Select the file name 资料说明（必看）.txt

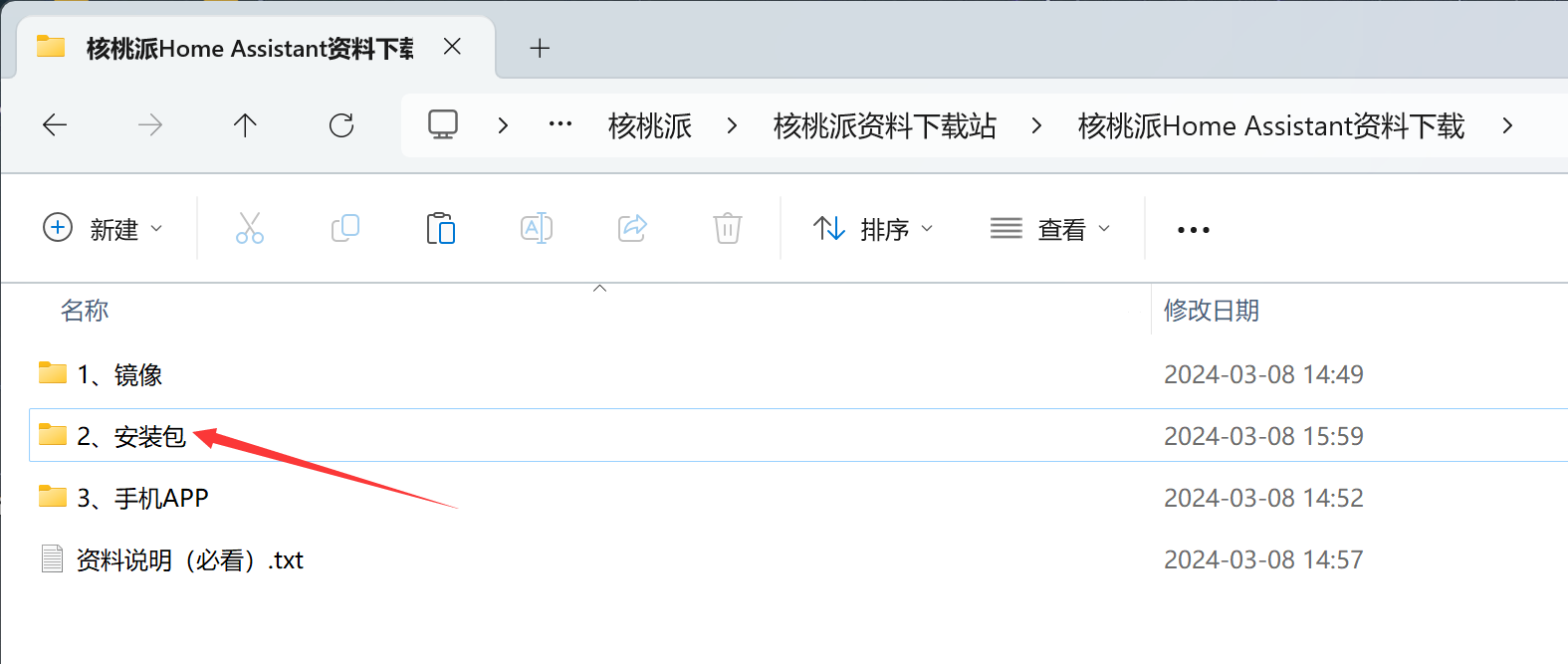click(x=190, y=560)
